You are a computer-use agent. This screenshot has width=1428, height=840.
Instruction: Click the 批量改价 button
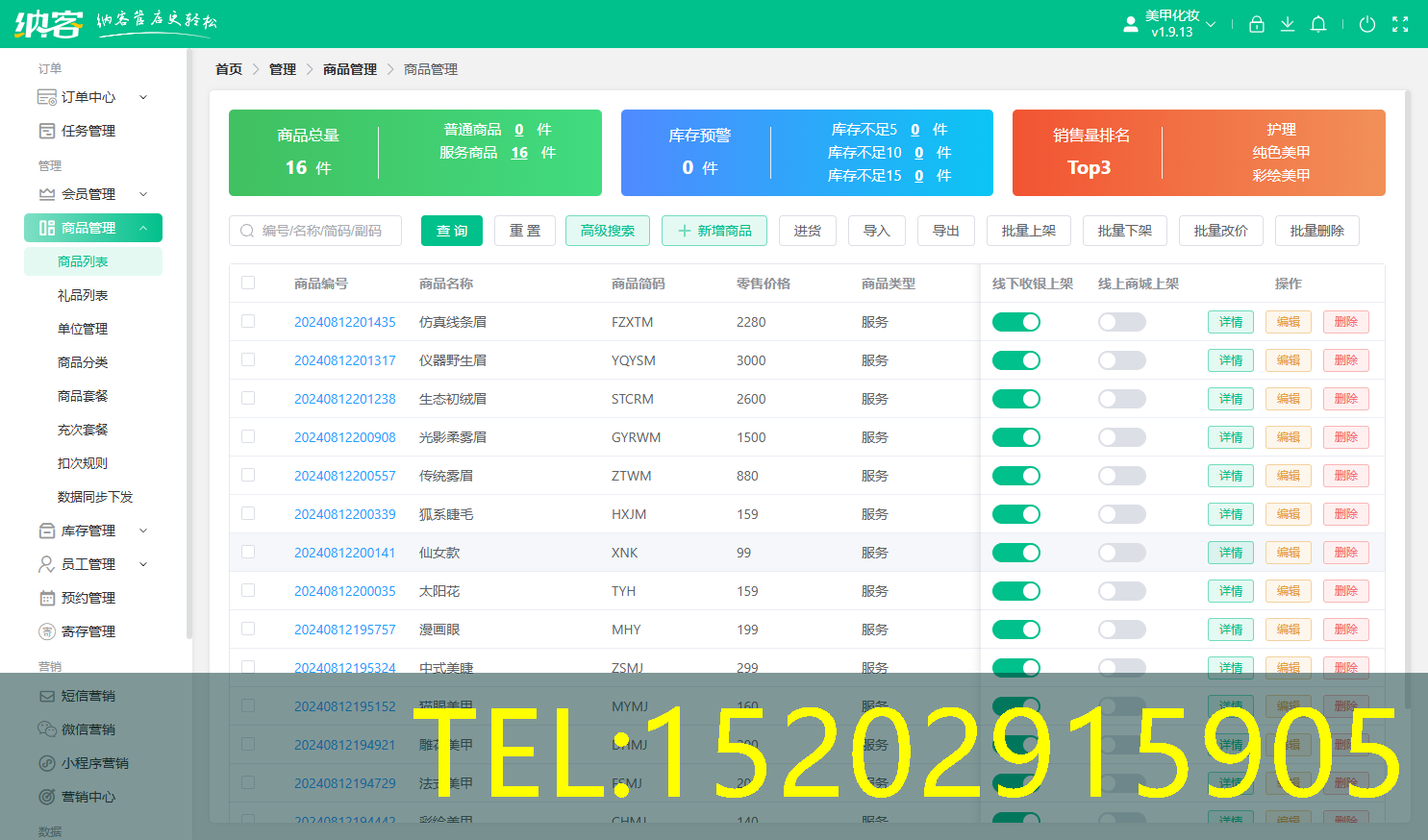(x=1221, y=231)
